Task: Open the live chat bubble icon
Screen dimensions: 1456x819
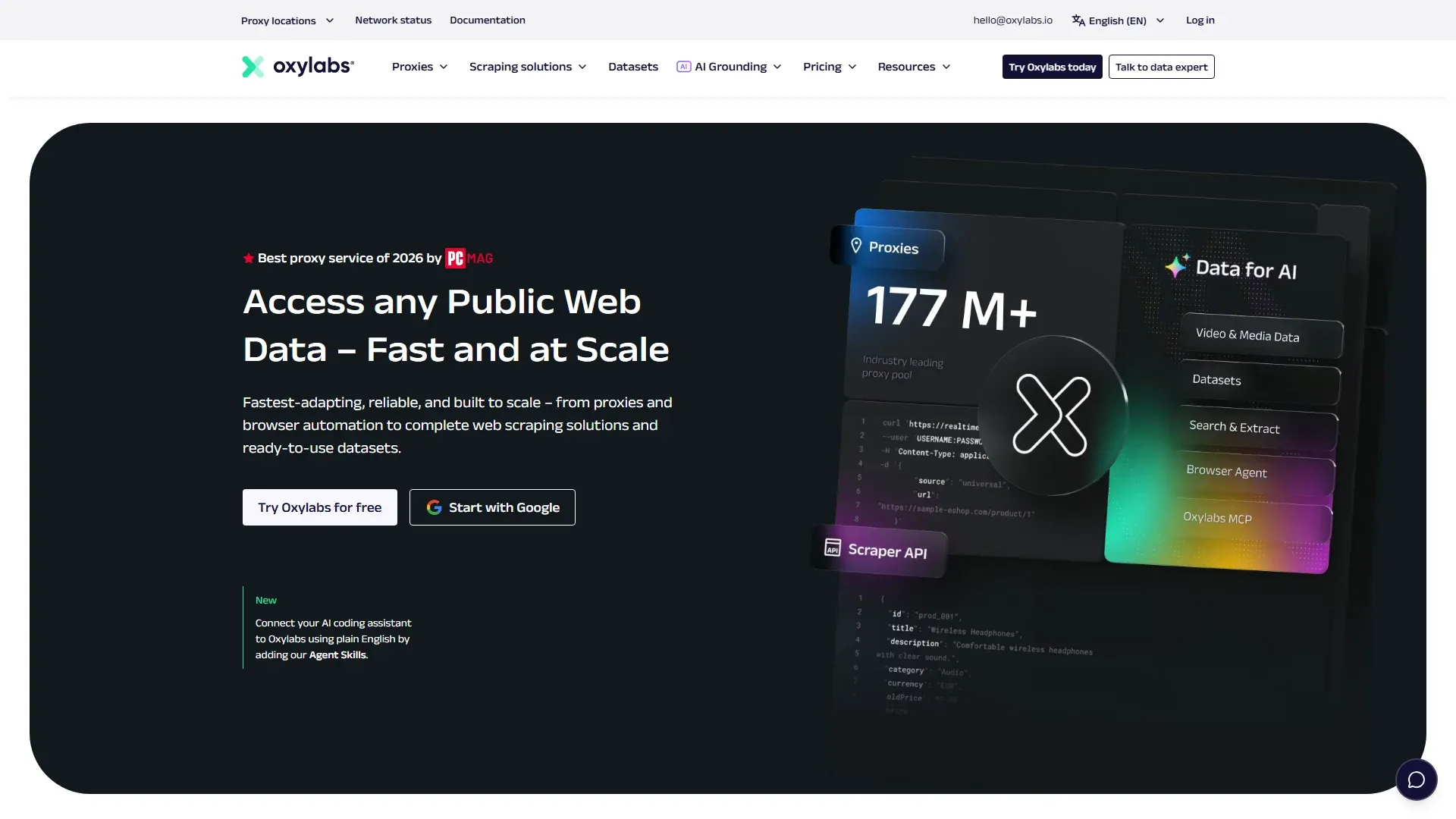Action: point(1416,780)
